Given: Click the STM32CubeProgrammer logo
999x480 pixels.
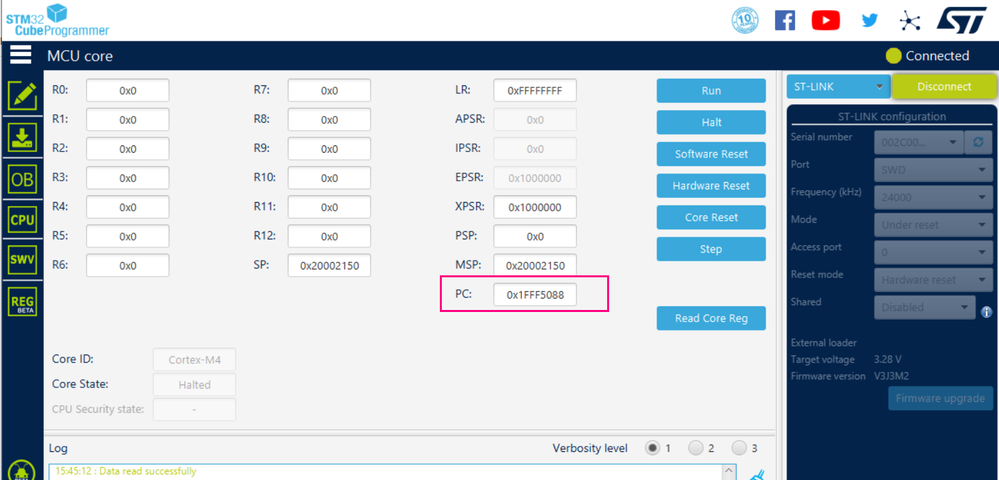Looking at the screenshot, I should click(x=57, y=20).
